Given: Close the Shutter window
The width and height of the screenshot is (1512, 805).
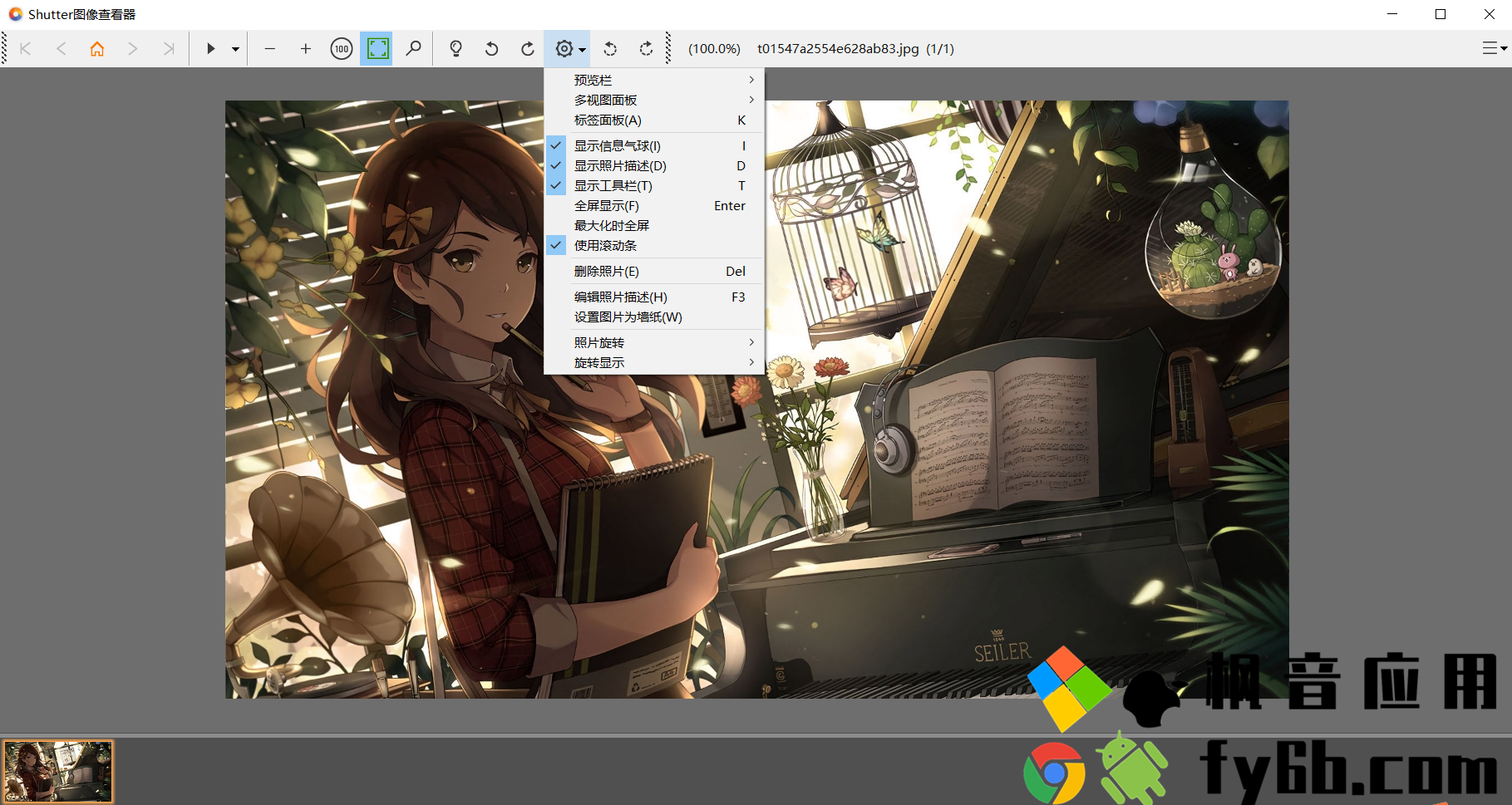Looking at the screenshot, I should click(1489, 14).
